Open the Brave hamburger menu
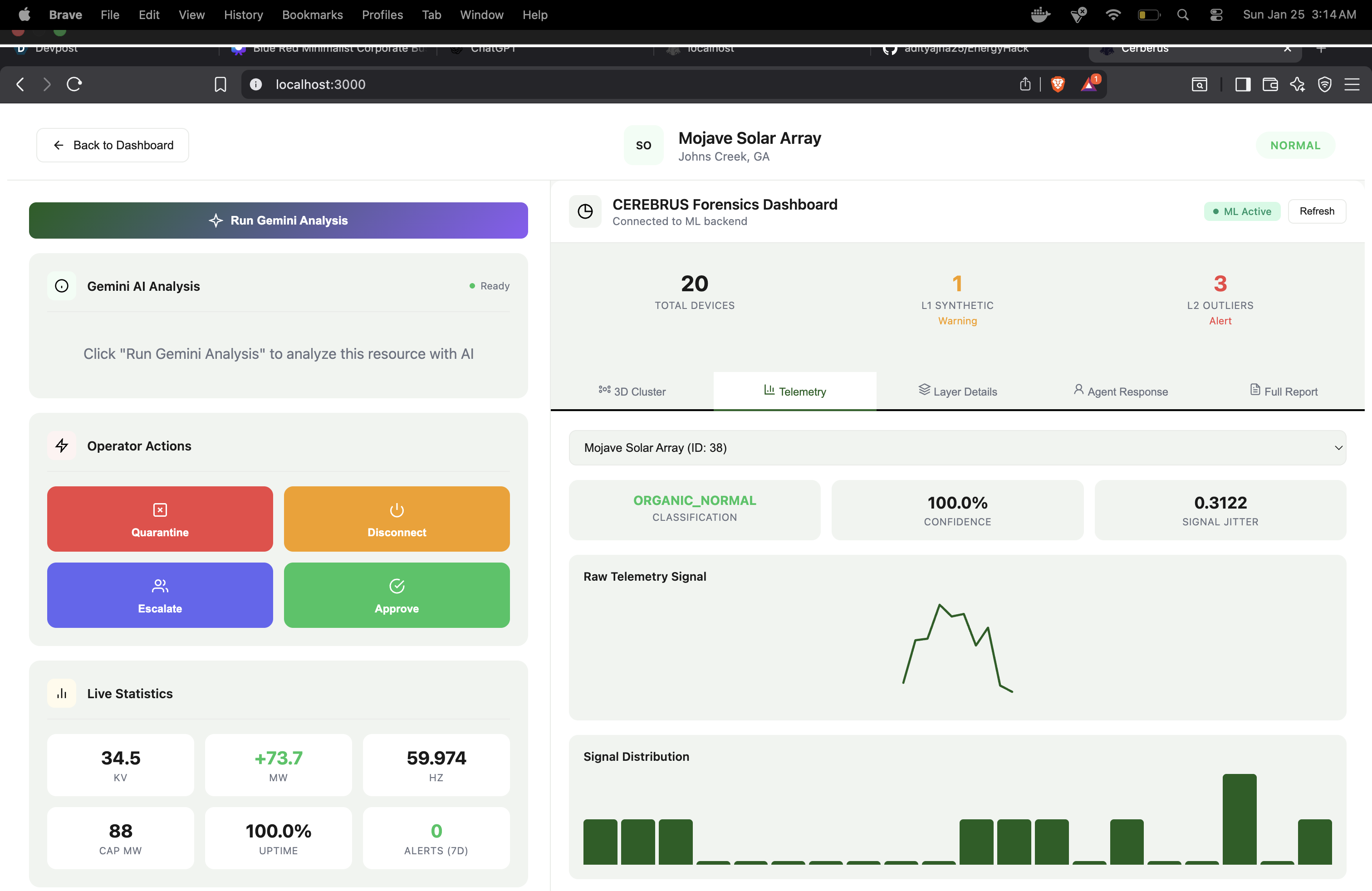 (1351, 84)
